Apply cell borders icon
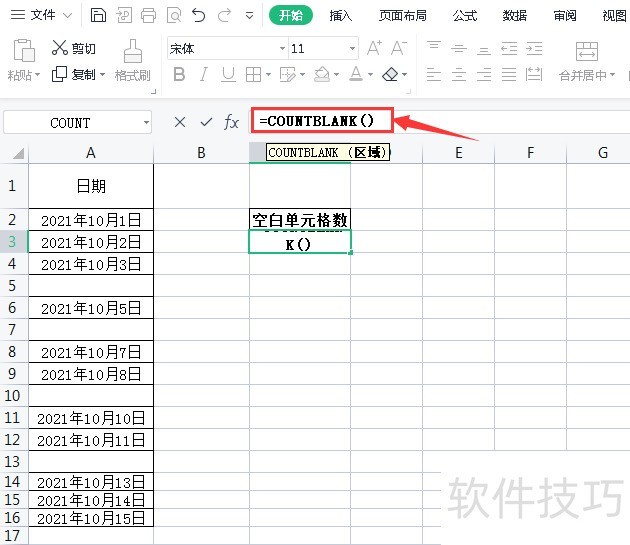630x545 pixels. pyautogui.click(x=253, y=74)
